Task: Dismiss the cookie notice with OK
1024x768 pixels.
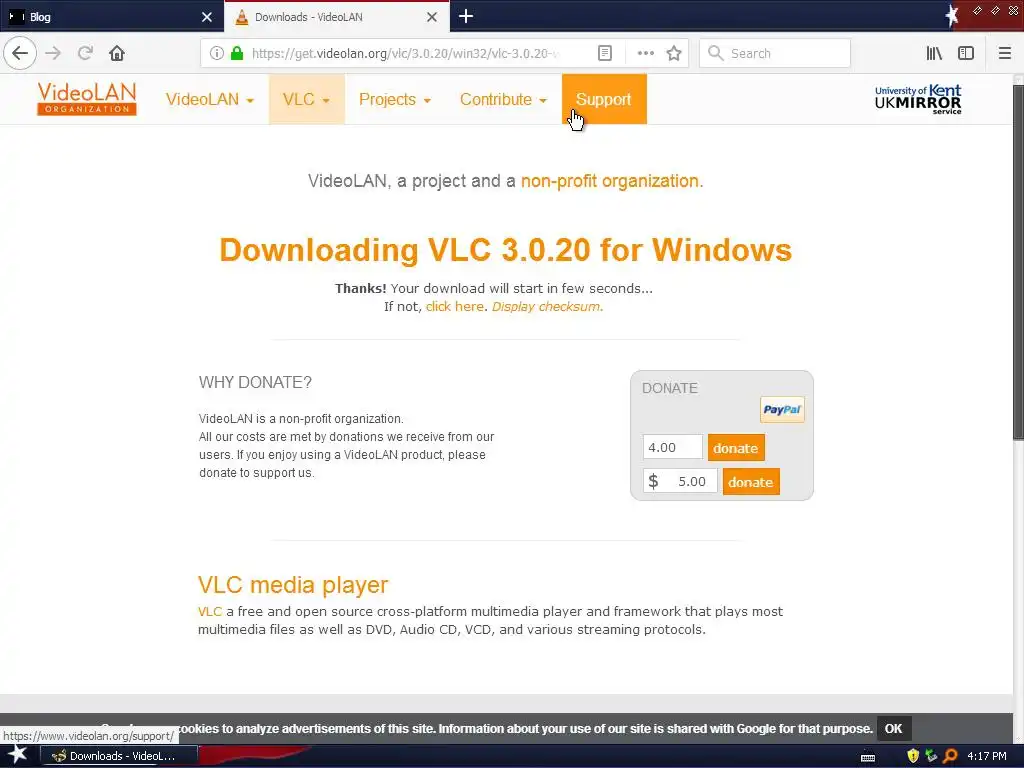Action: [x=893, y=729]
